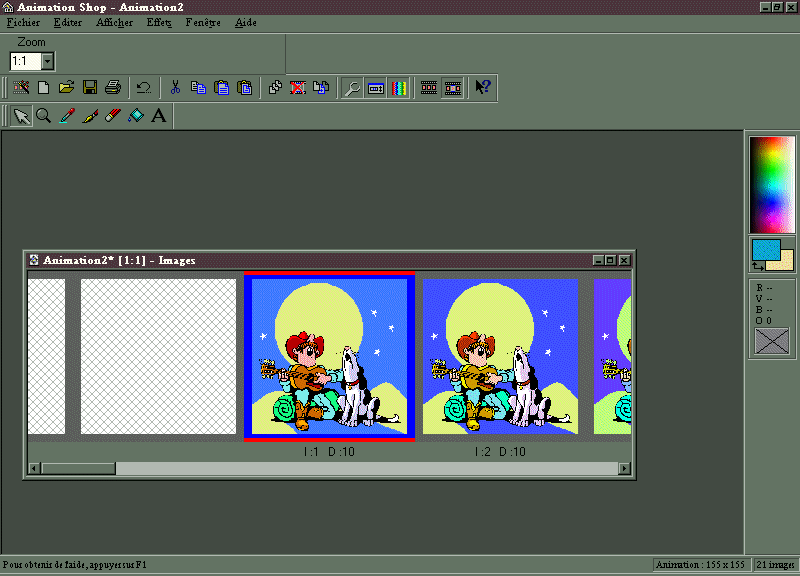Select the frame labeled I:2
Viewport: 800px width, 576px height.
click(501, 356)
